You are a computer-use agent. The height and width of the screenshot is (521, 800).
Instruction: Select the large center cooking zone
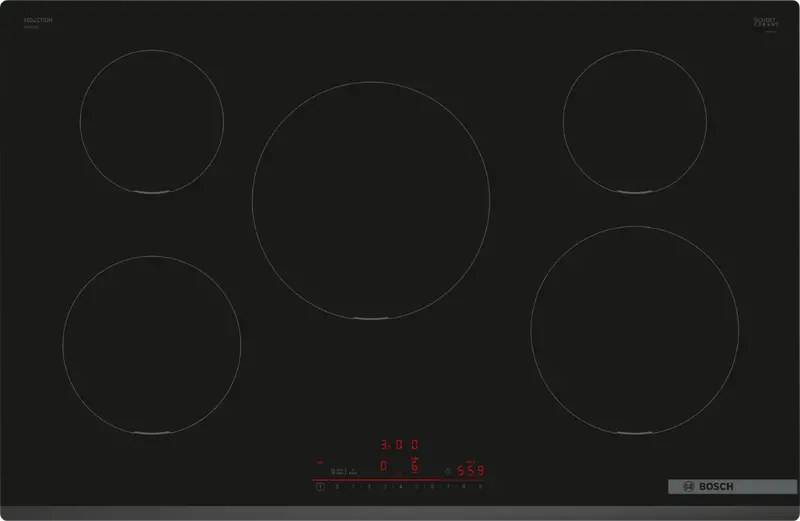[371, 200]
